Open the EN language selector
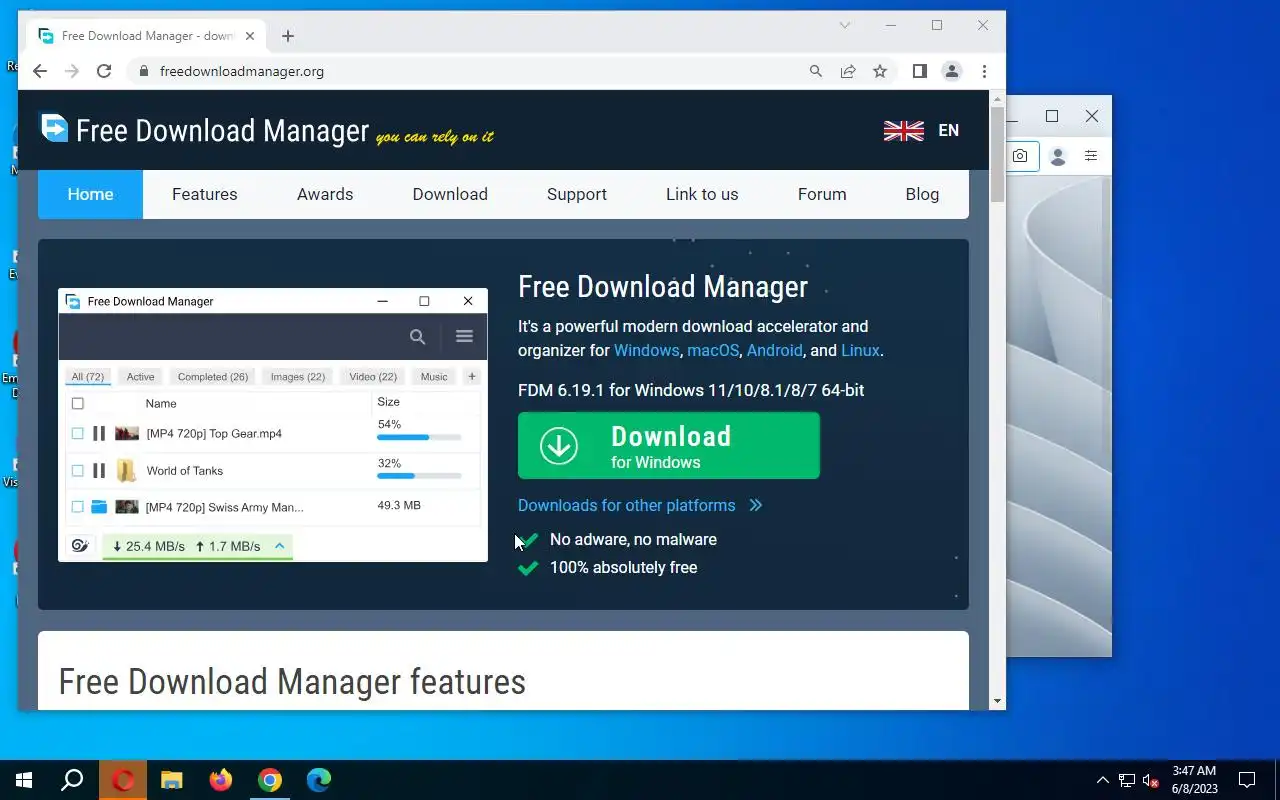 (949, 131)
